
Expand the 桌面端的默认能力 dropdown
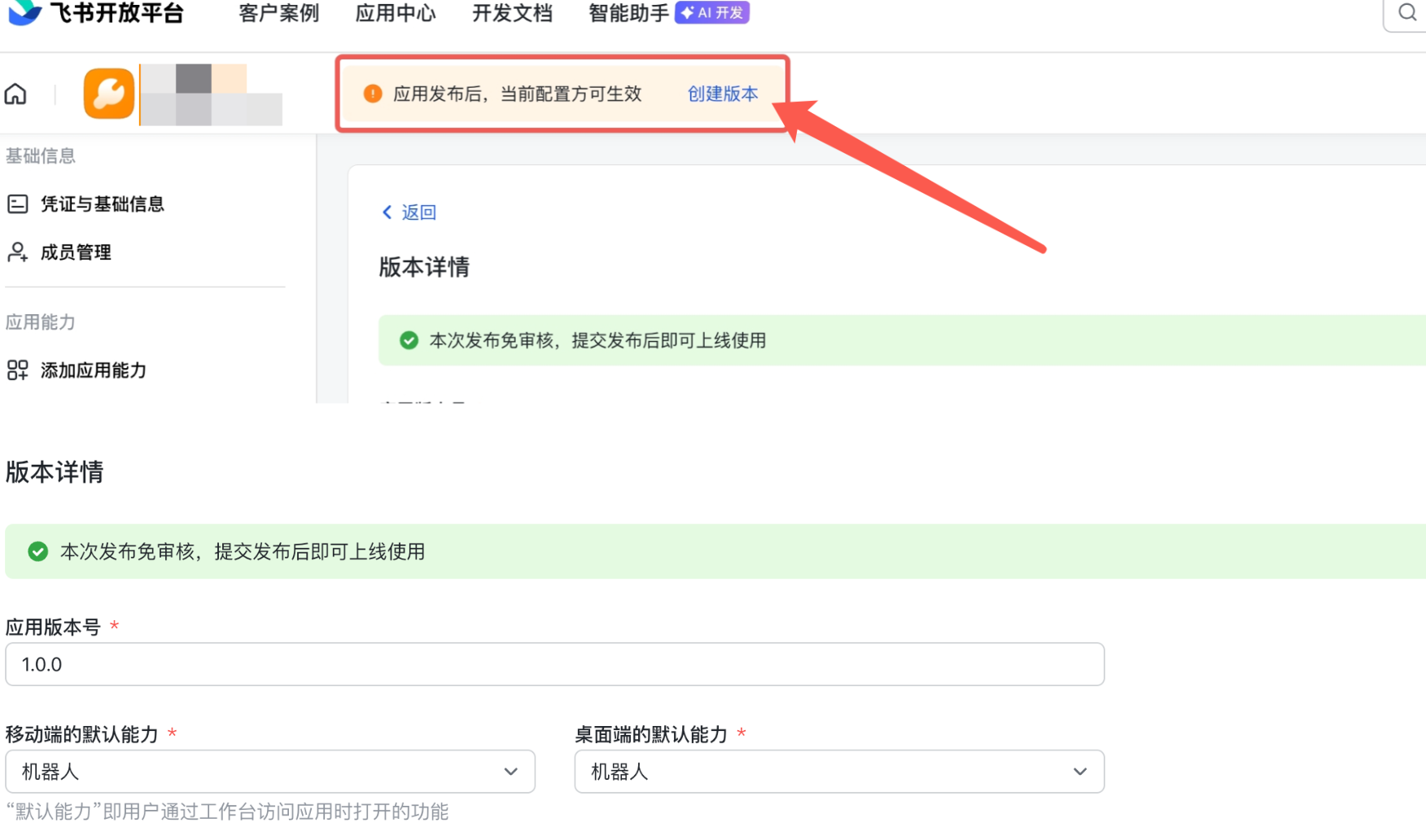point(839,772)
